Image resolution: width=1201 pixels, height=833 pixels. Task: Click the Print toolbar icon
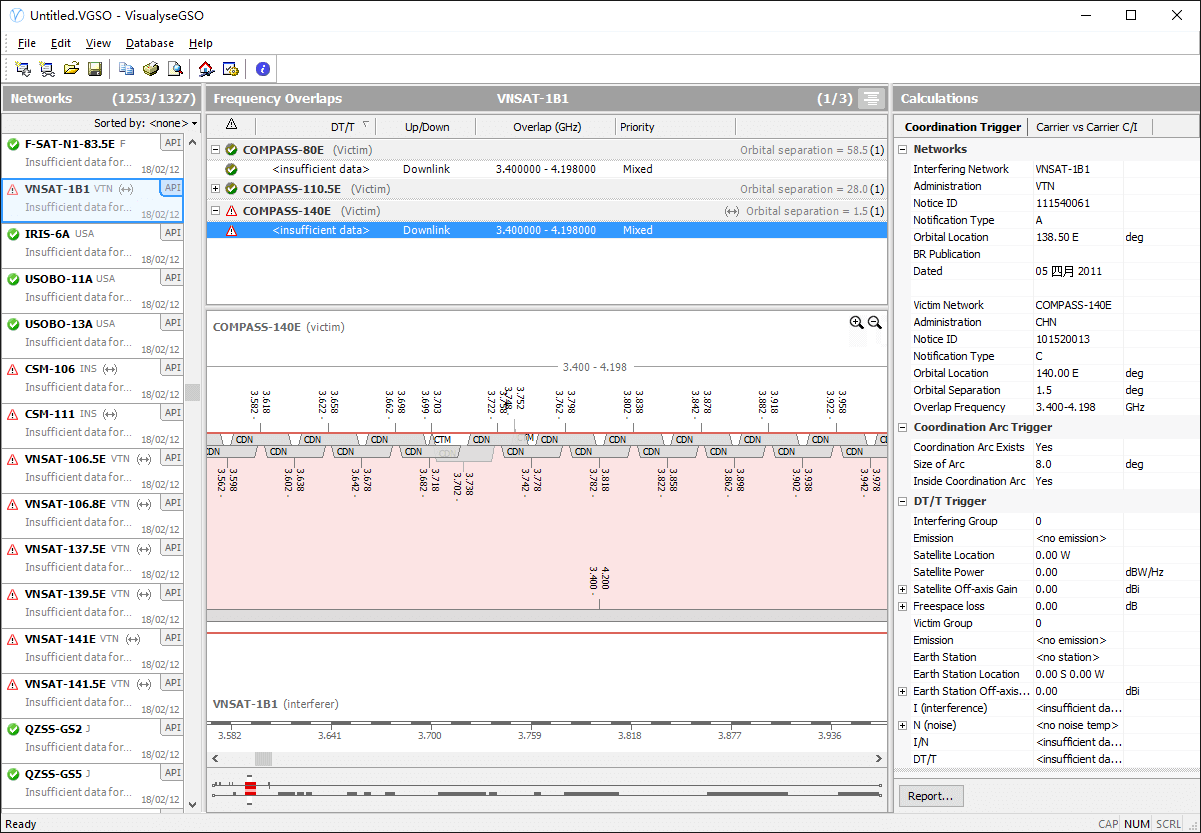point(150,69)
